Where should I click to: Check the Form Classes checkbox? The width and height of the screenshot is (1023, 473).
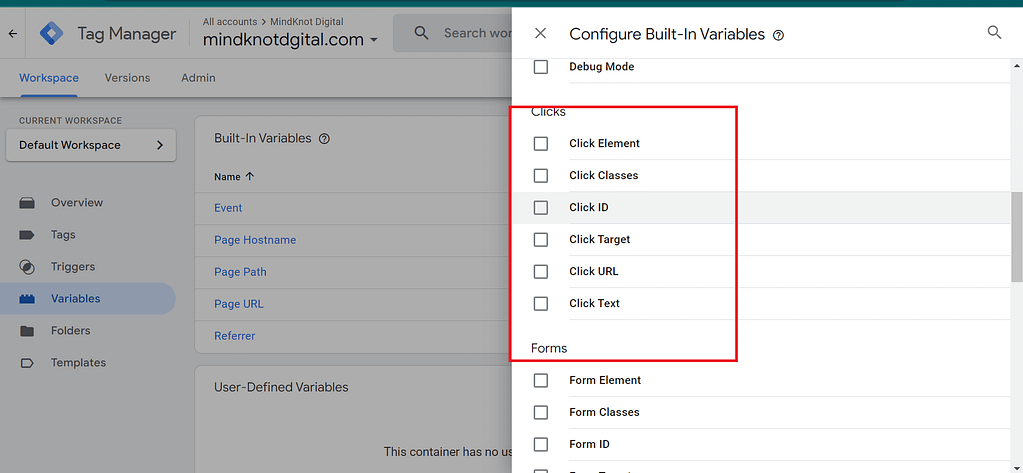tap(541, 412)
